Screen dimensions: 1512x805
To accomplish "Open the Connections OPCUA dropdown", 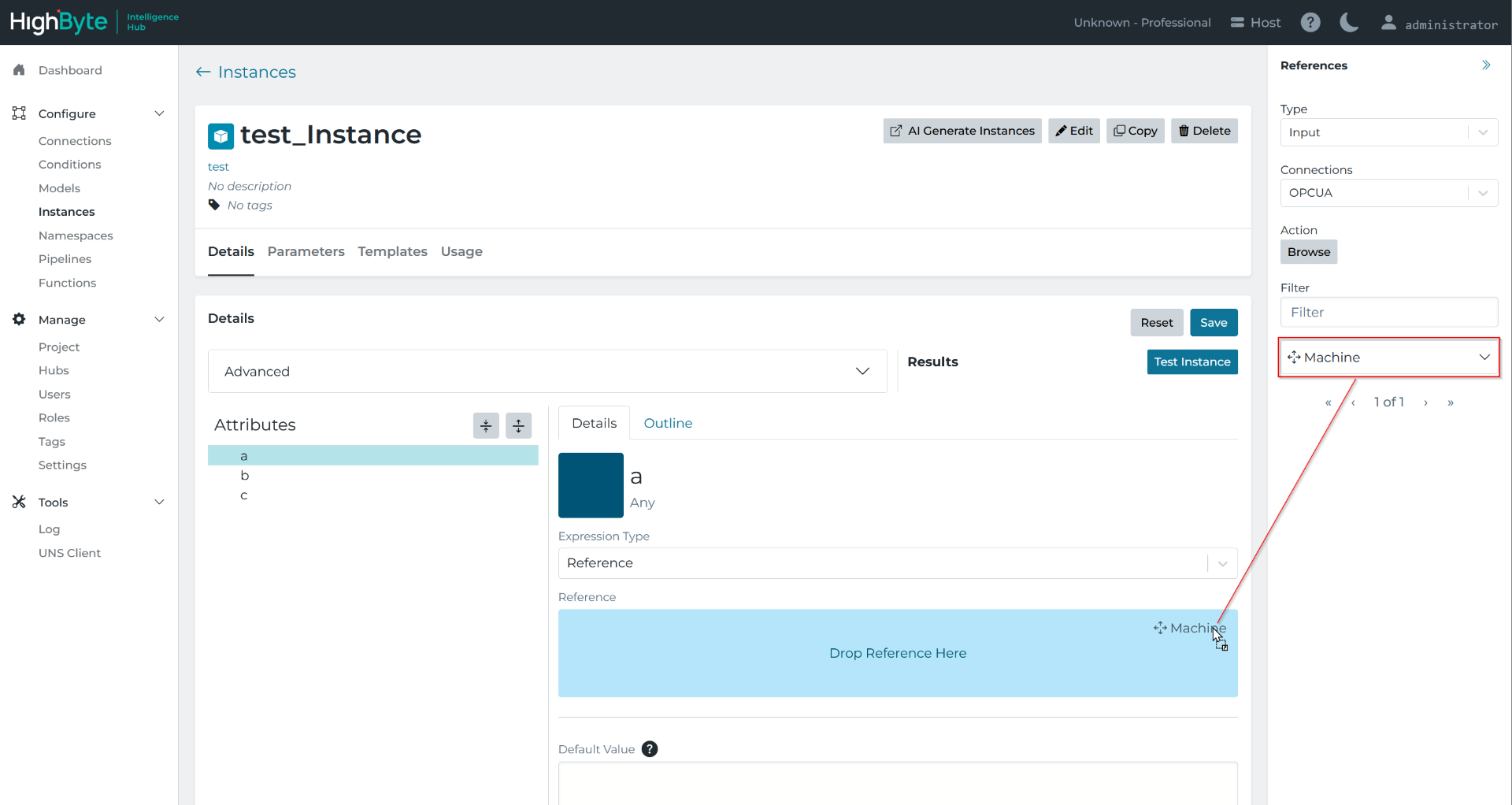I will [x=1388, y=193].
